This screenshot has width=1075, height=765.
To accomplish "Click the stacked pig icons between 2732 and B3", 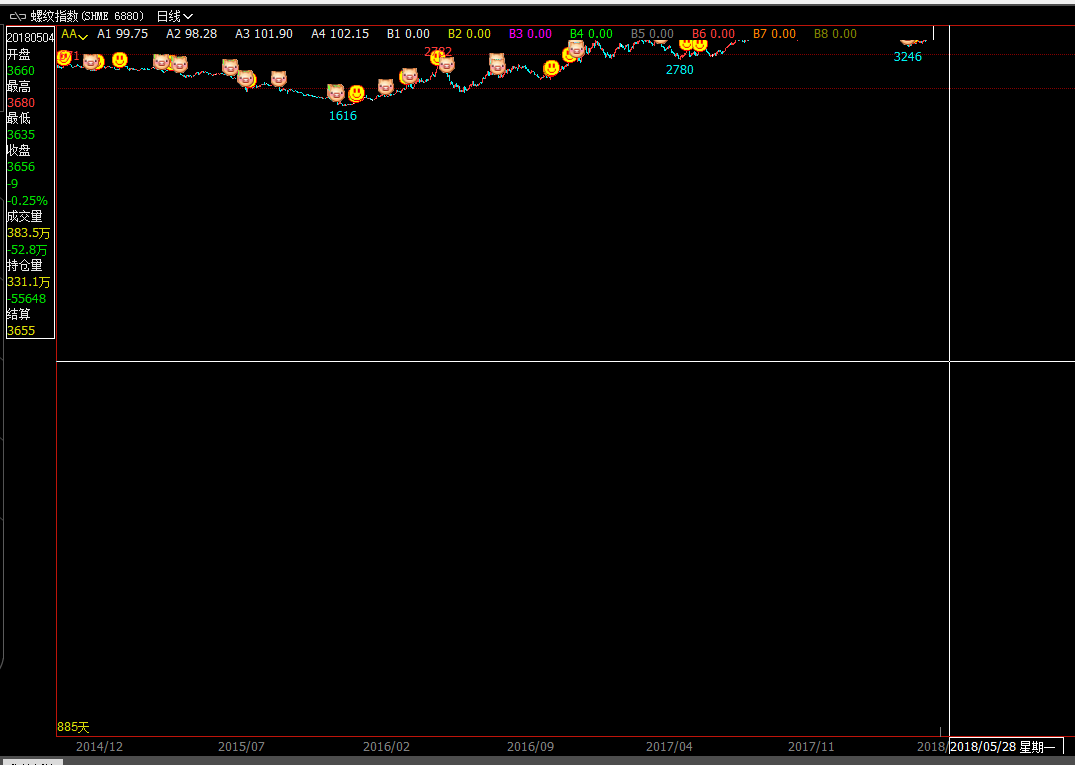I will (x=497, y=64).
